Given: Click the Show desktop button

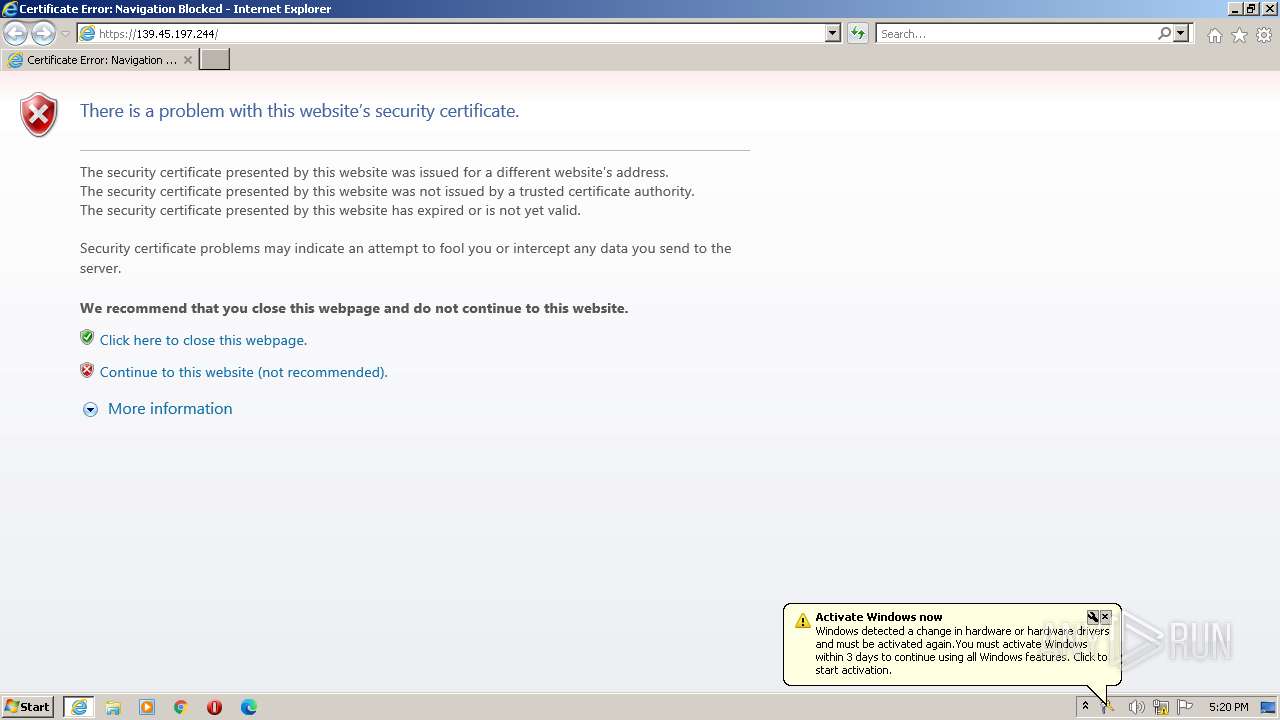Looking at the screenshot, I should point(1269,707).
